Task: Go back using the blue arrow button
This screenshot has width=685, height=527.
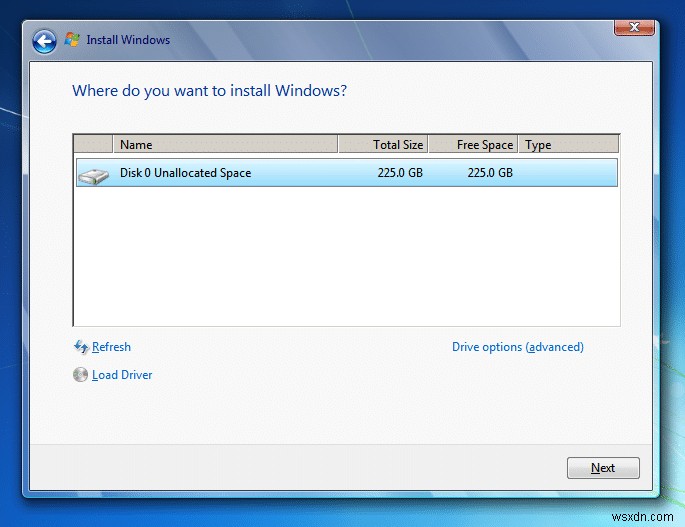Action: coord(44,42)
